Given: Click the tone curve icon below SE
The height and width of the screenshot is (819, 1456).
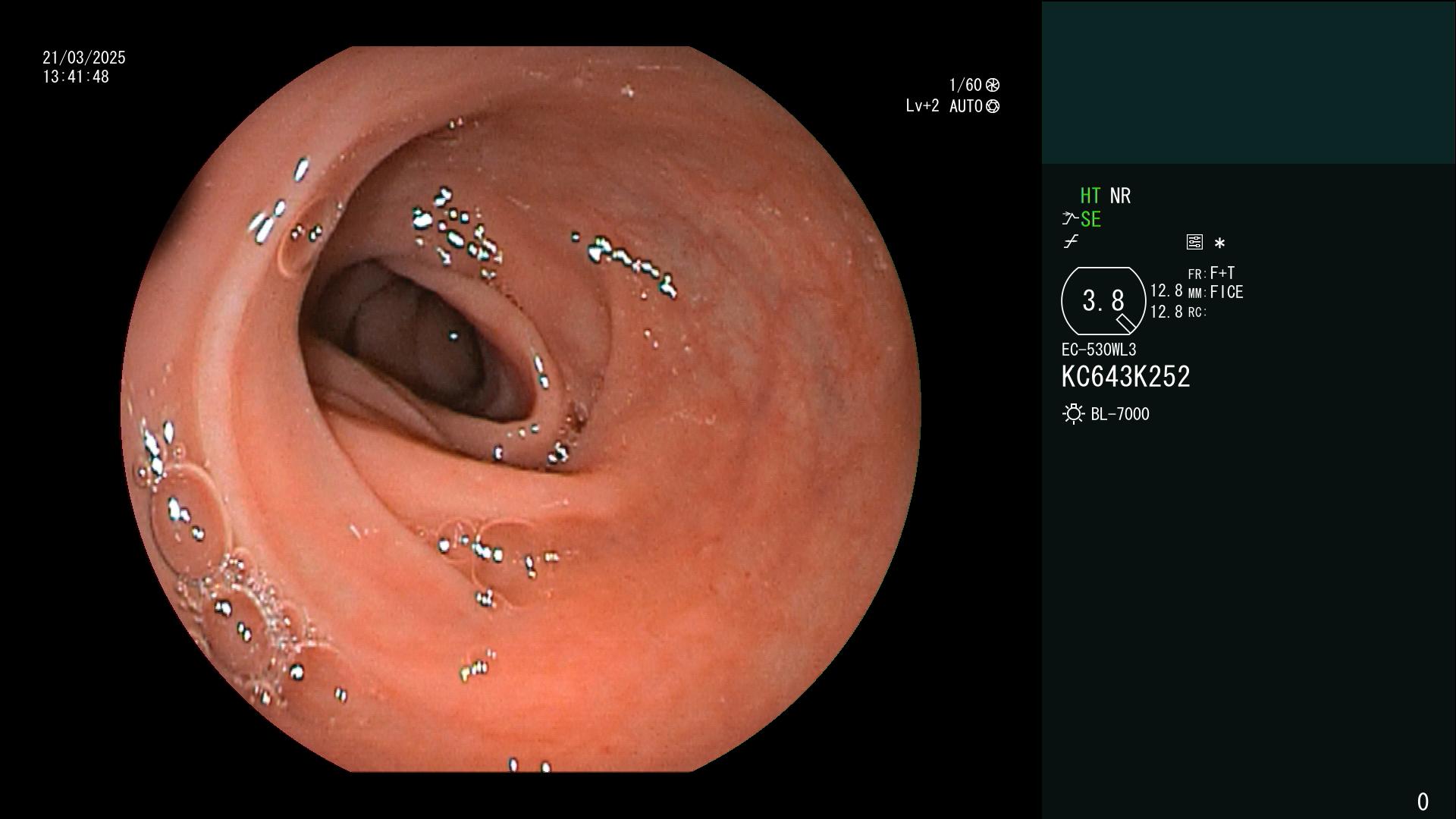Looking at the screenshot, I should point(1071,242).
